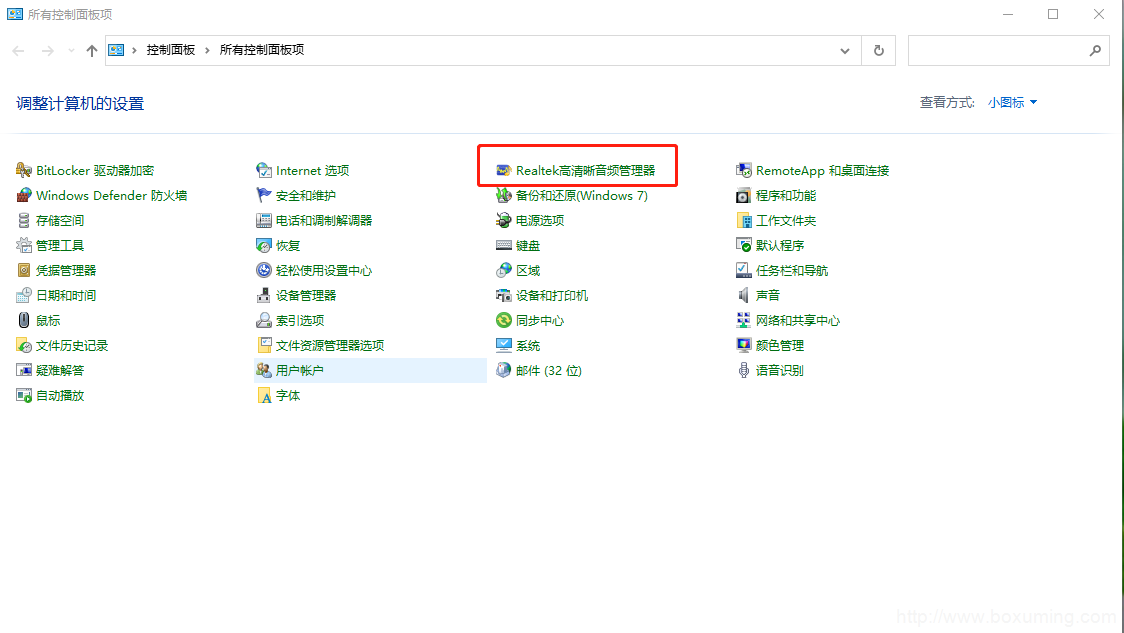This screenshot has width=1124, height=633.
Task: Click the forward navigation arrow
Action: coord(47,51)
